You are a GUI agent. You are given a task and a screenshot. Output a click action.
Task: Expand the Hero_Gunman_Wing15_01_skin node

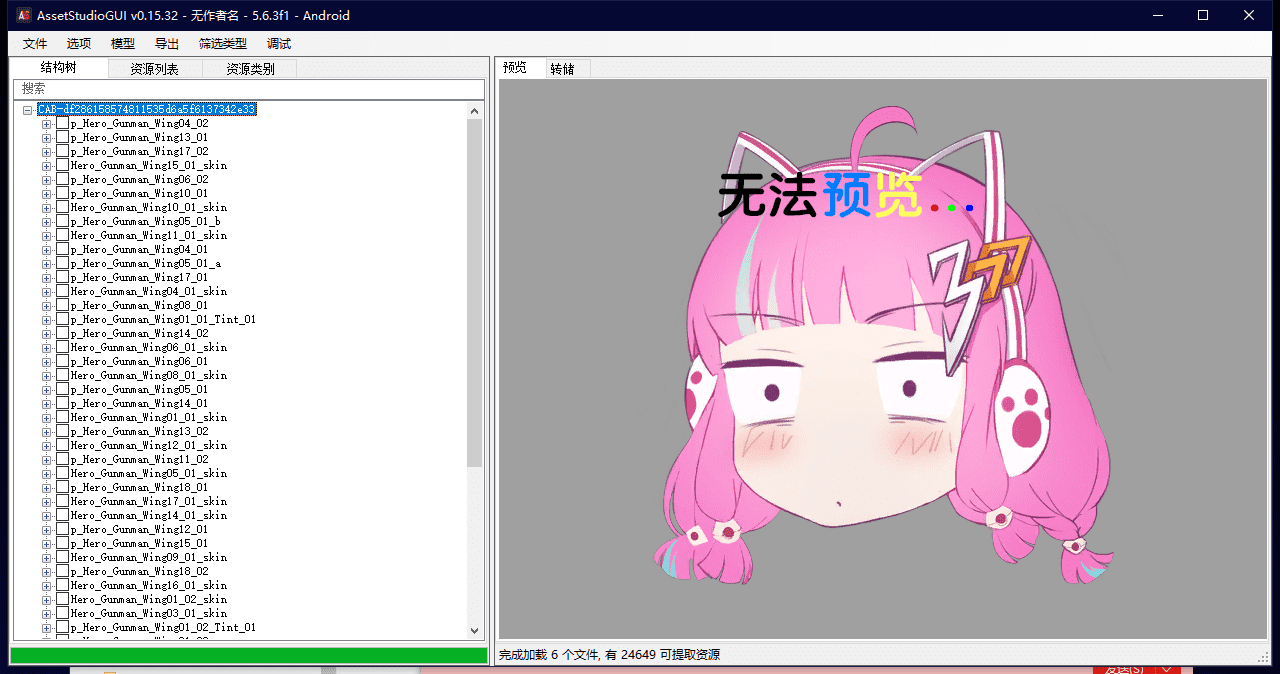46,166
